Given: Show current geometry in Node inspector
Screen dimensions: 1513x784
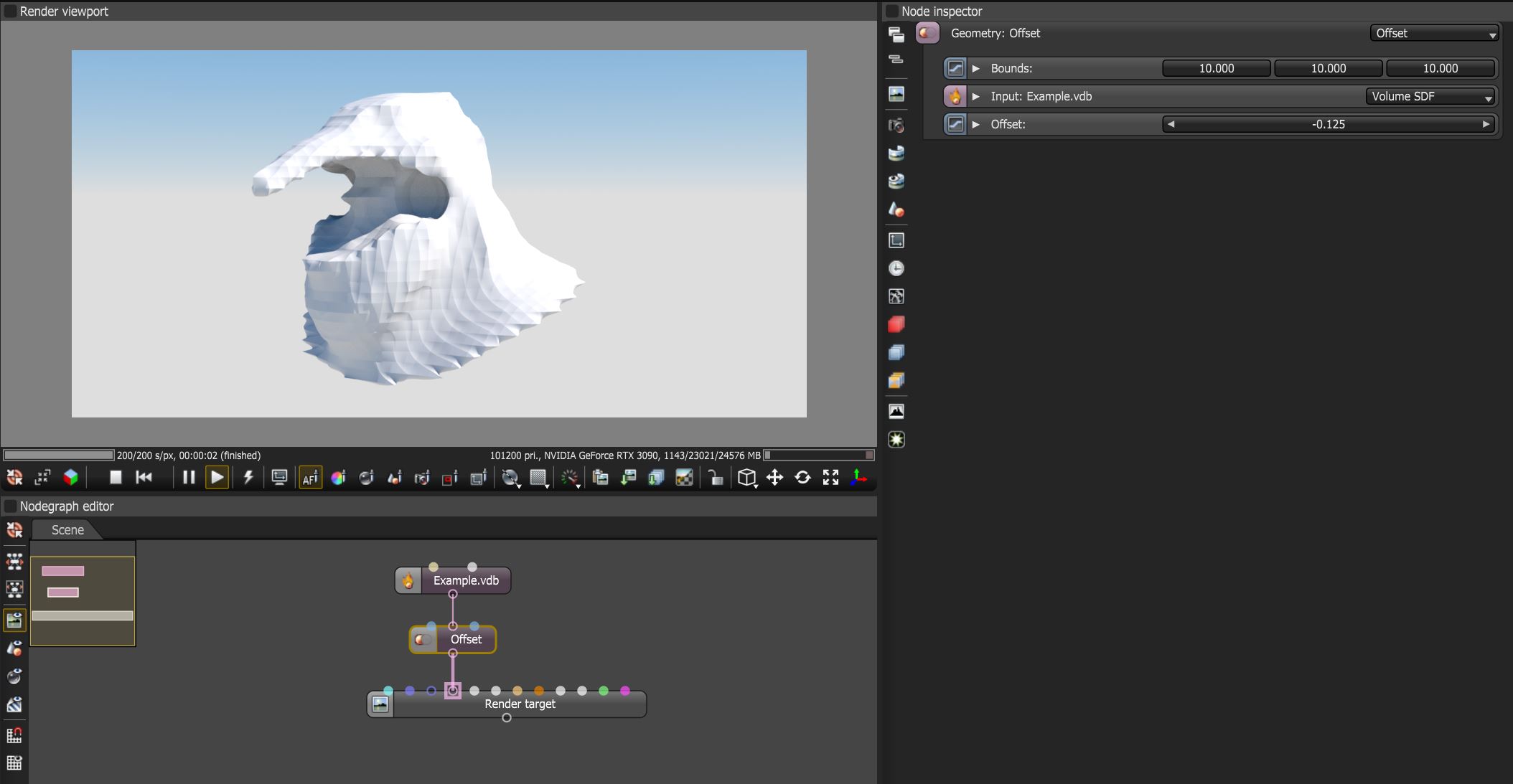Looking at the screenshot, I should click(x=896, y=209).
